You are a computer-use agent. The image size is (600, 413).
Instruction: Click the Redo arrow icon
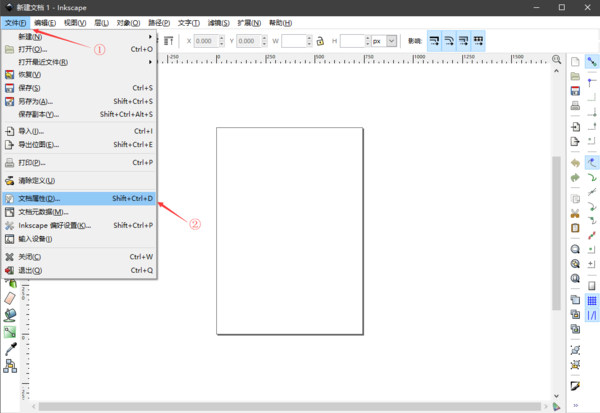575,177
